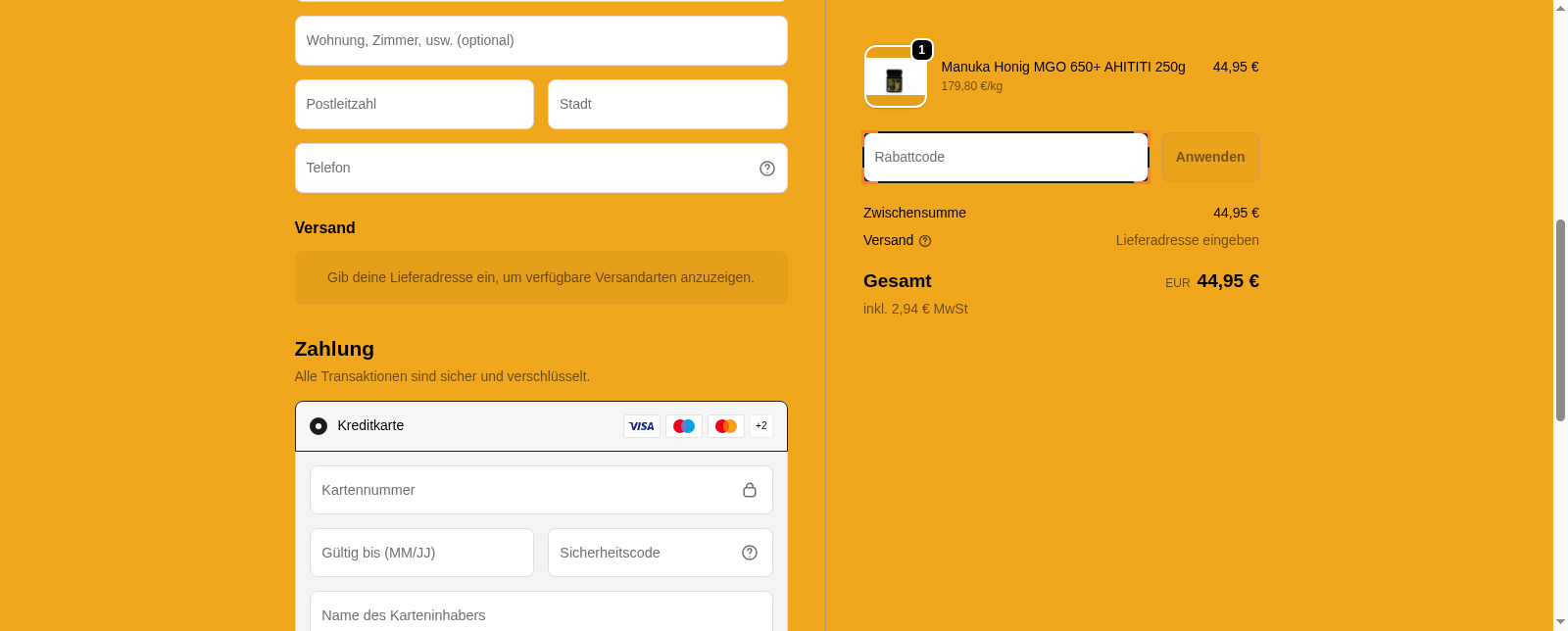This screenshot has height=631, width=1568.
Task: Click the Telefon help question mark icon
Action: click(x=767, y=169)
